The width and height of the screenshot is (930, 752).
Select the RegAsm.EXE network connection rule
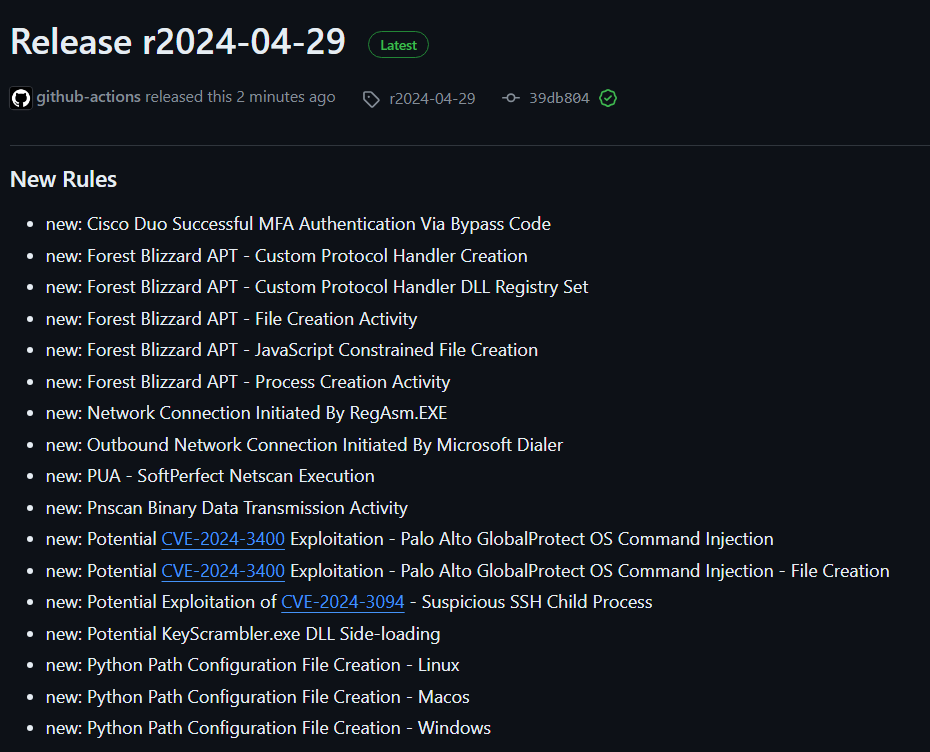(247, 412)
